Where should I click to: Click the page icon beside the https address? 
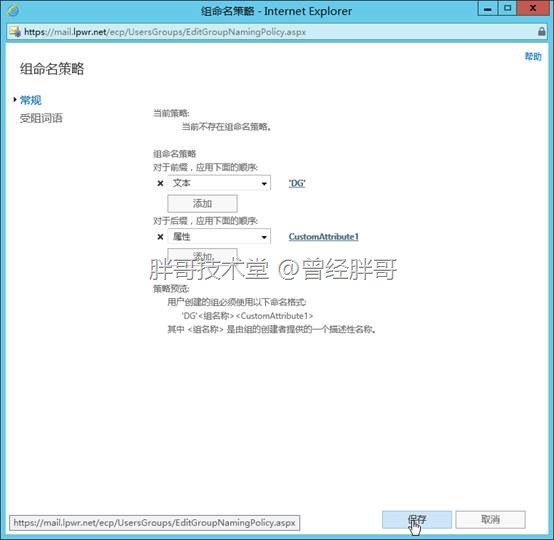coord(15,32)
